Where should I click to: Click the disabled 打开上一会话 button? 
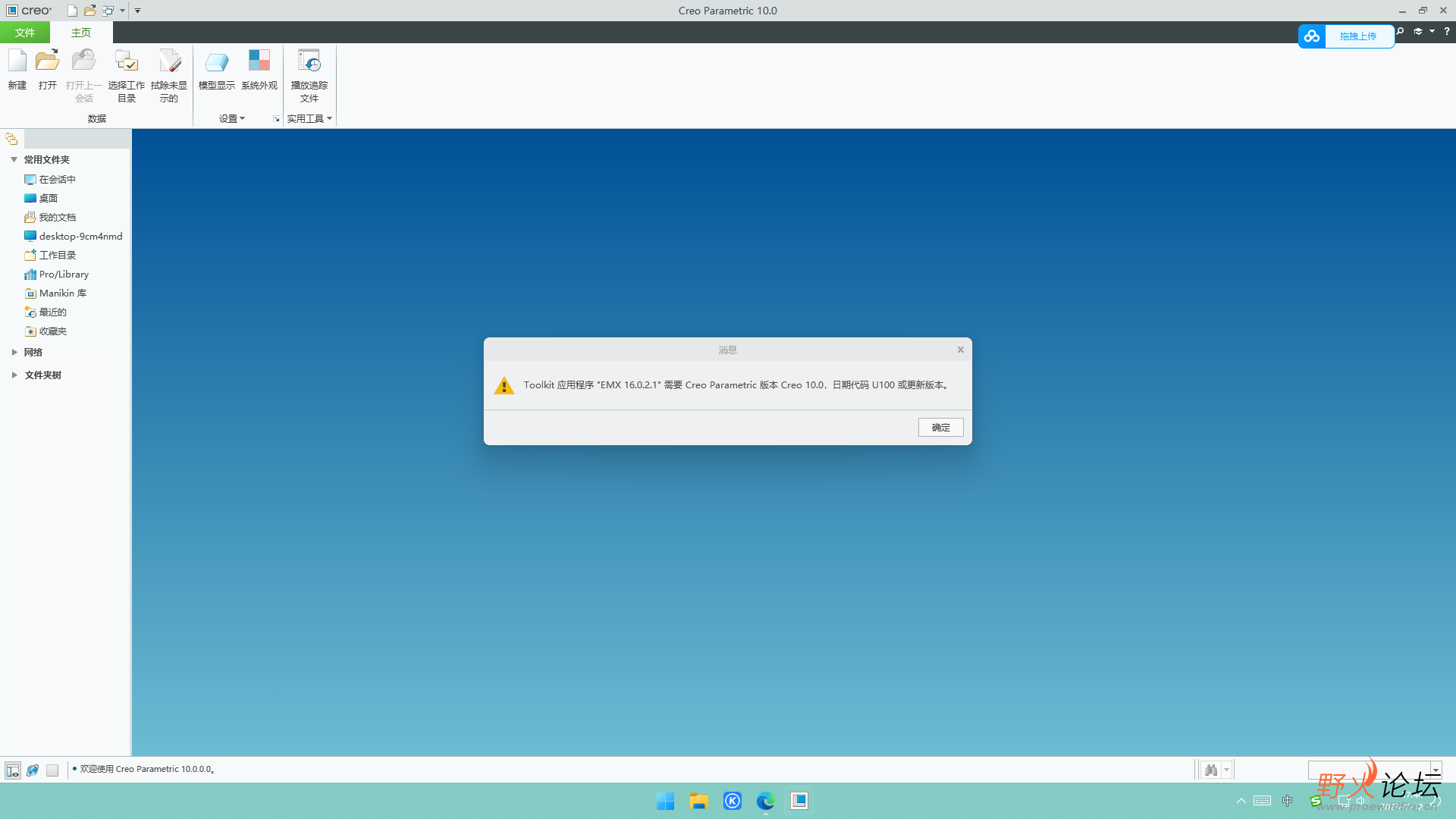[84, 75]
